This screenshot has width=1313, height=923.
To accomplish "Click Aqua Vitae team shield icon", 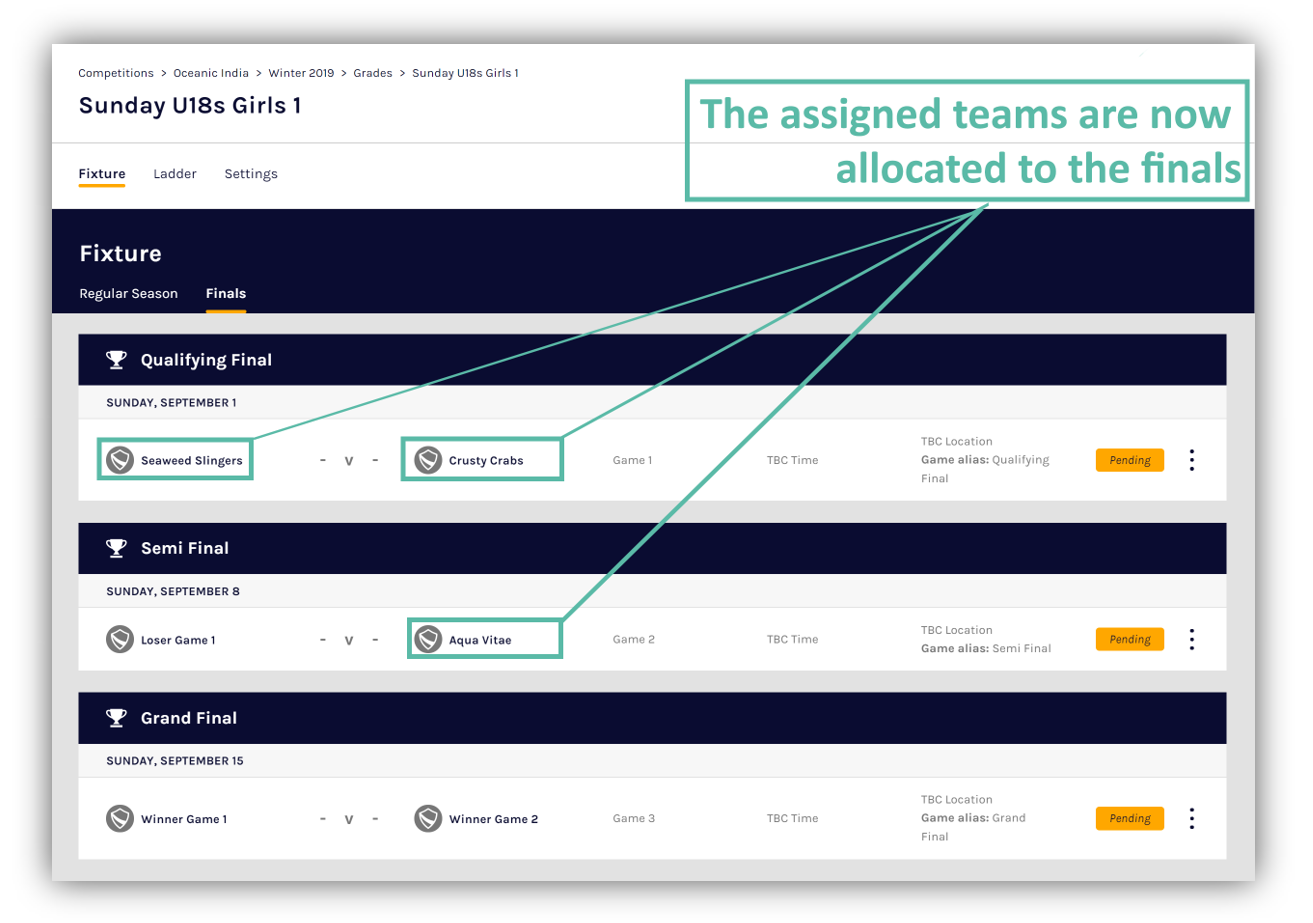I will (x=428, y=639).
